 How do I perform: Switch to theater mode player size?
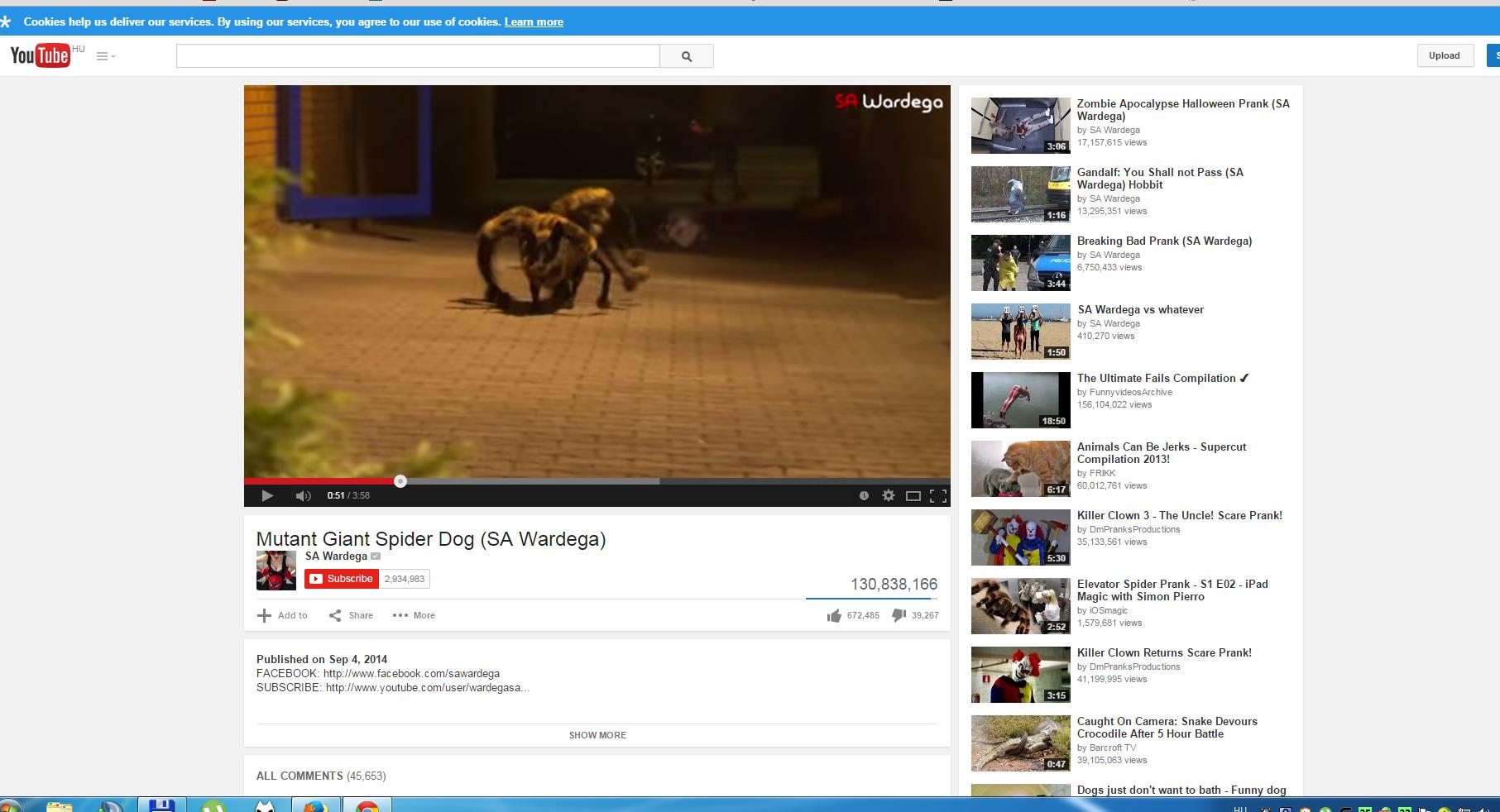tap(913, 495)
